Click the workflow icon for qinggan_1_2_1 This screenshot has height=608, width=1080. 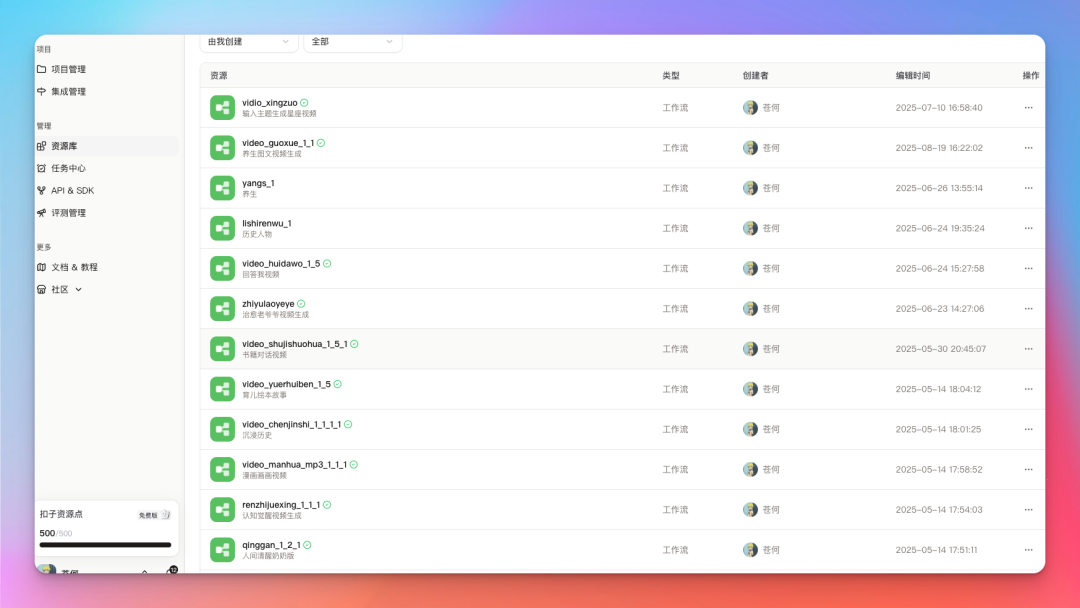click(222, 550)
